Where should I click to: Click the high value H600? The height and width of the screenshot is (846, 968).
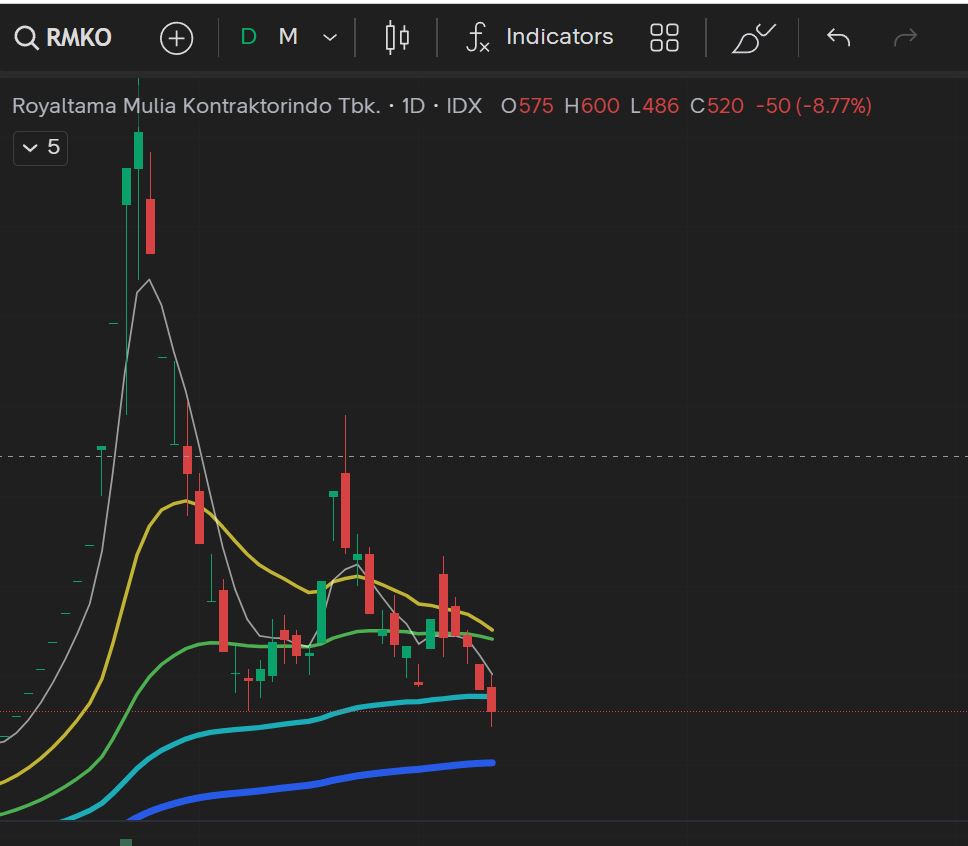[x=592, y=106]
